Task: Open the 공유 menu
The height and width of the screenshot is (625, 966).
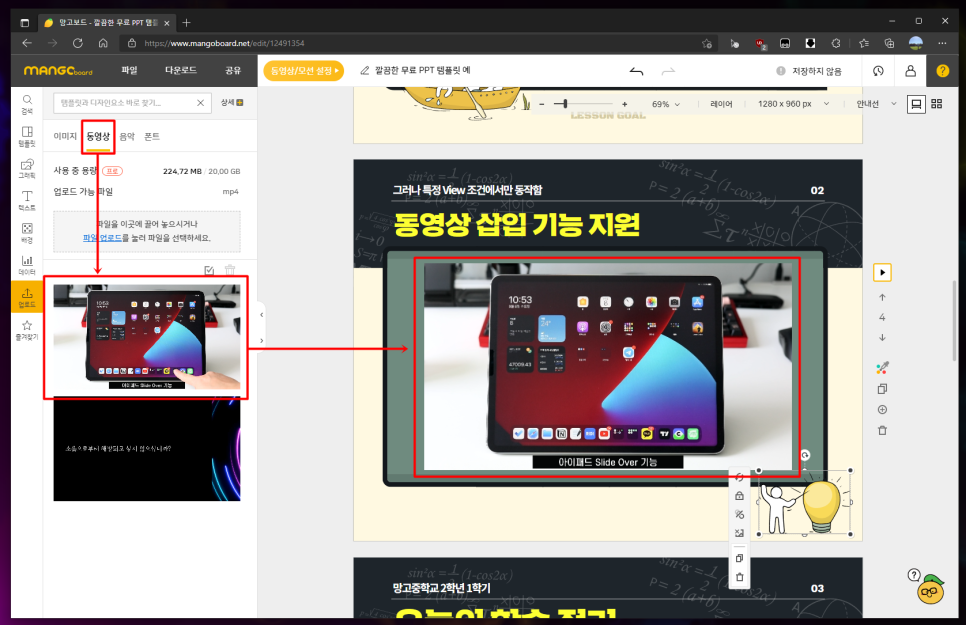Action: (x=233, y=70)
